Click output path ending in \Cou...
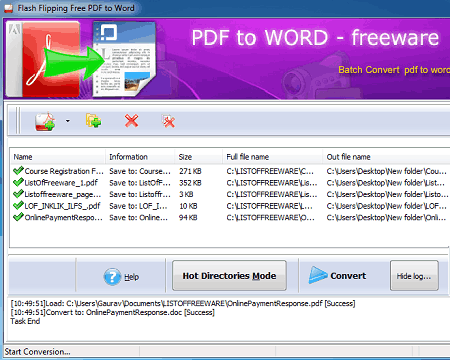This screenshot has height=360, width=450. pos(387,171)
